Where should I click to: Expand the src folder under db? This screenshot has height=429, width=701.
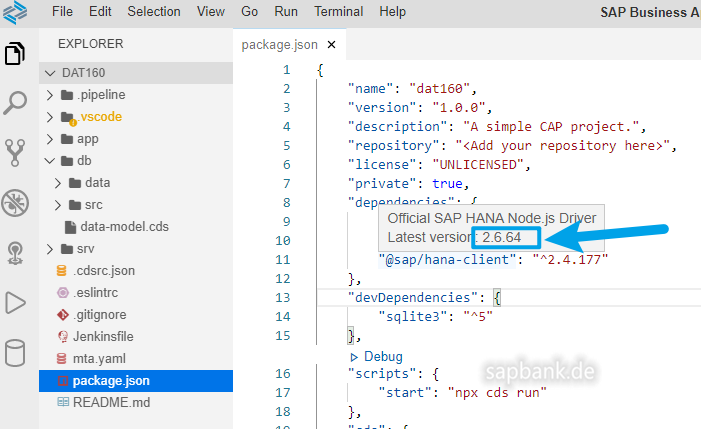[58, 205]
